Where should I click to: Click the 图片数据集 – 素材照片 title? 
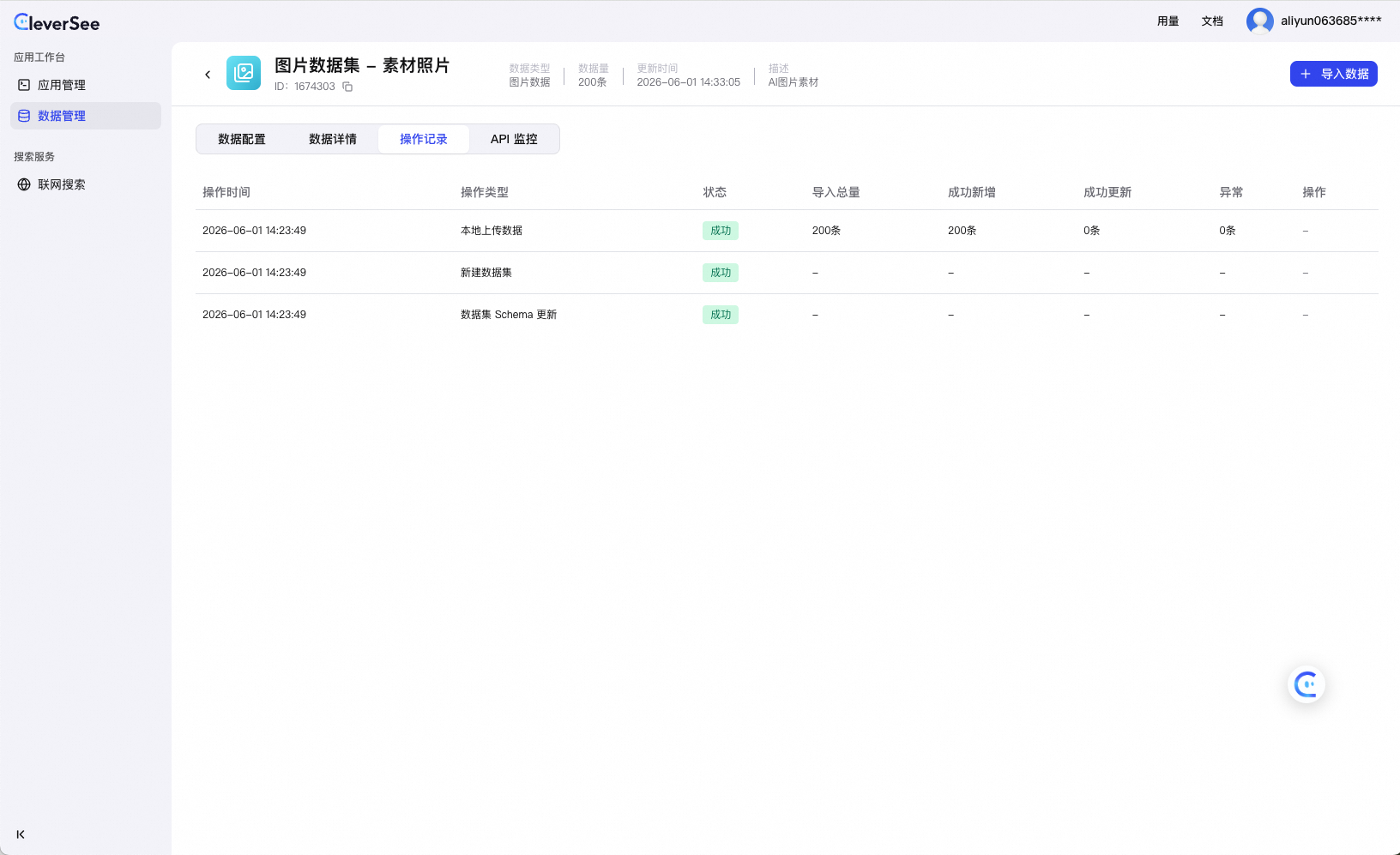(362, 65)
